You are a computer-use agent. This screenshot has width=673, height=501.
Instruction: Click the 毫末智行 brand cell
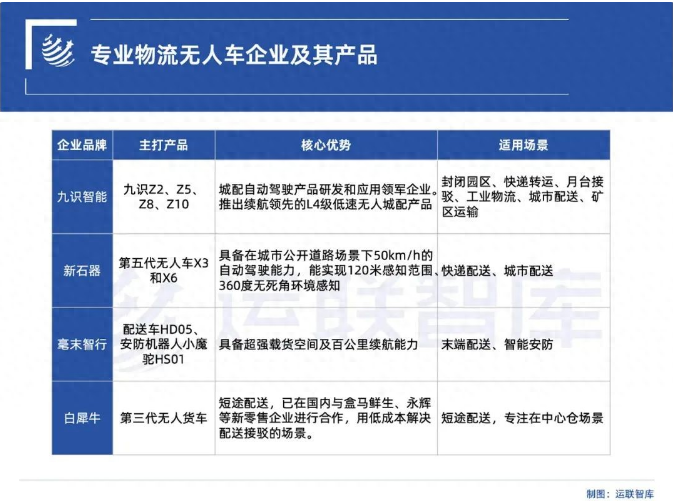coord(82,343)
